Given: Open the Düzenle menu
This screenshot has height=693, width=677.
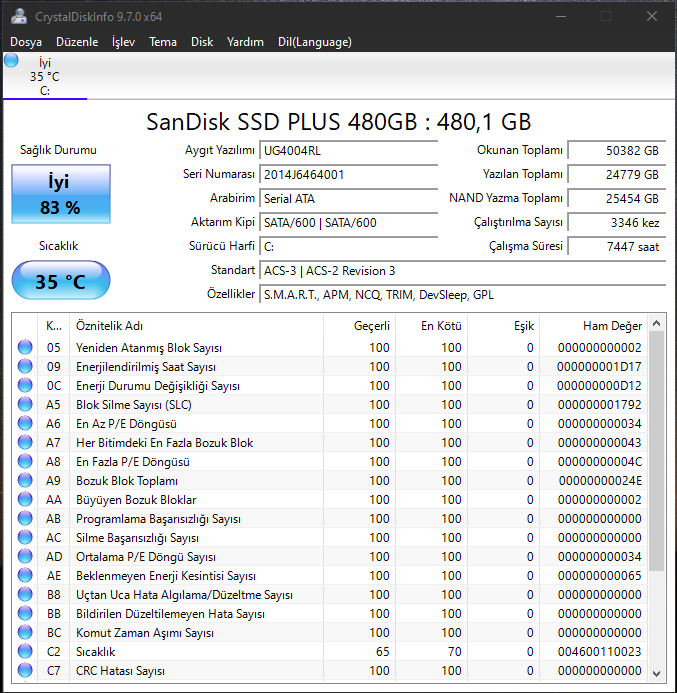Looking at the screenshot, I should (x=77, y=42).
